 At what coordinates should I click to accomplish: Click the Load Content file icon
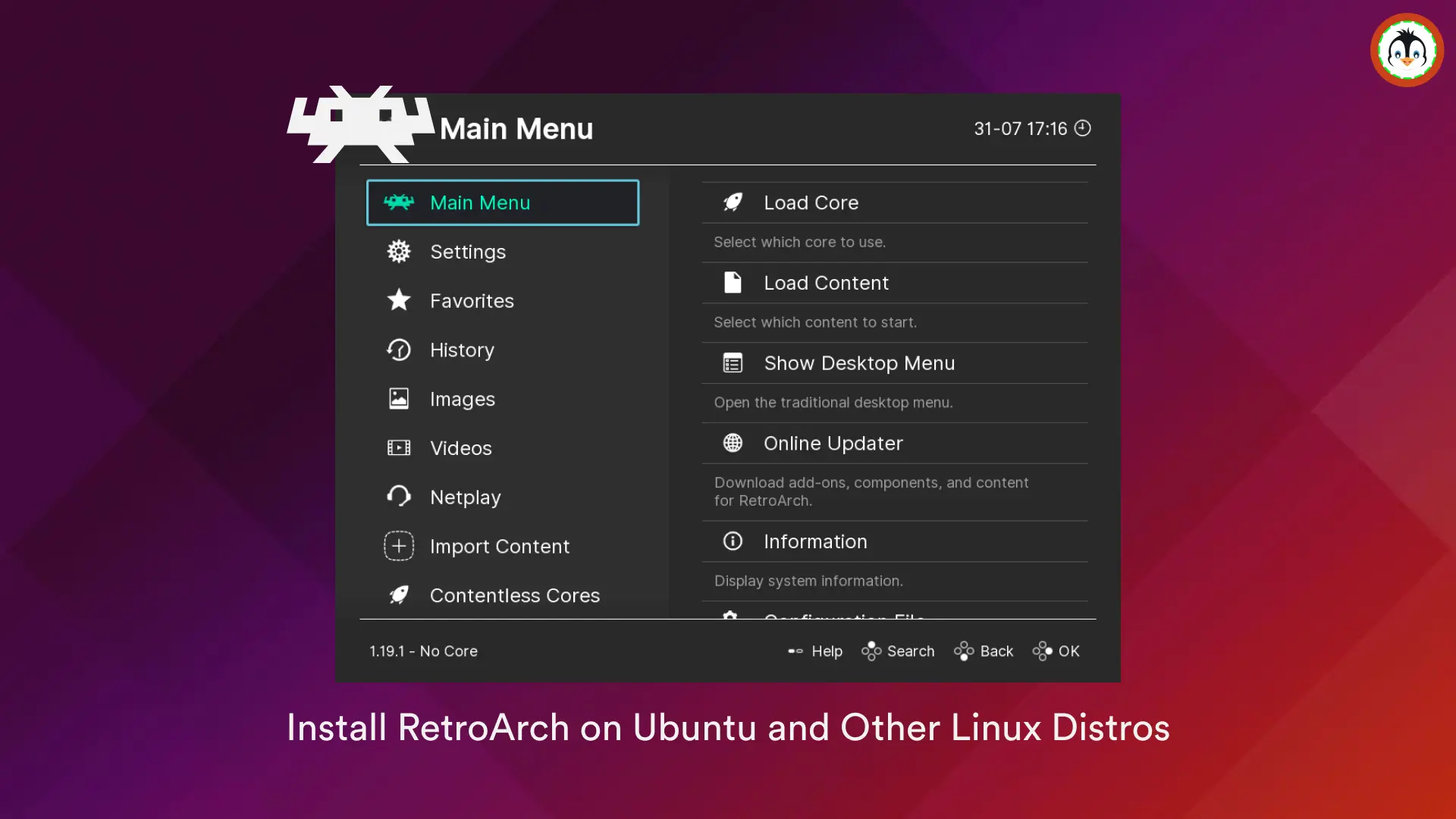point(732,282)
